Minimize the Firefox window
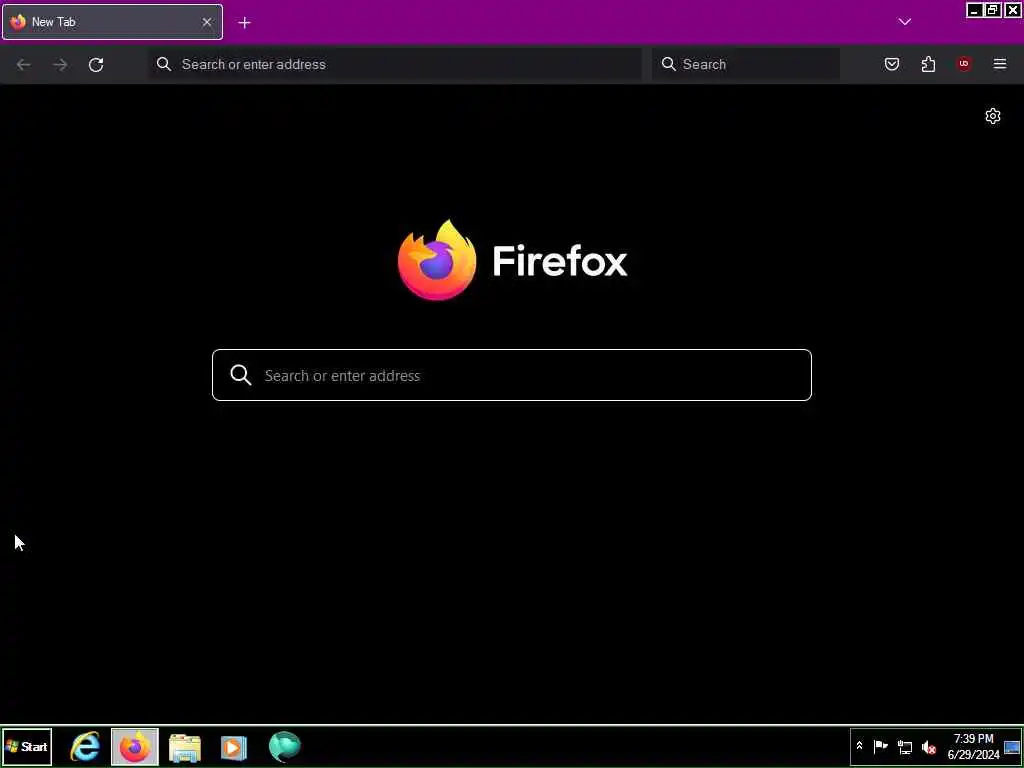This screenshot has width=1024, height=768. [974, 10]
